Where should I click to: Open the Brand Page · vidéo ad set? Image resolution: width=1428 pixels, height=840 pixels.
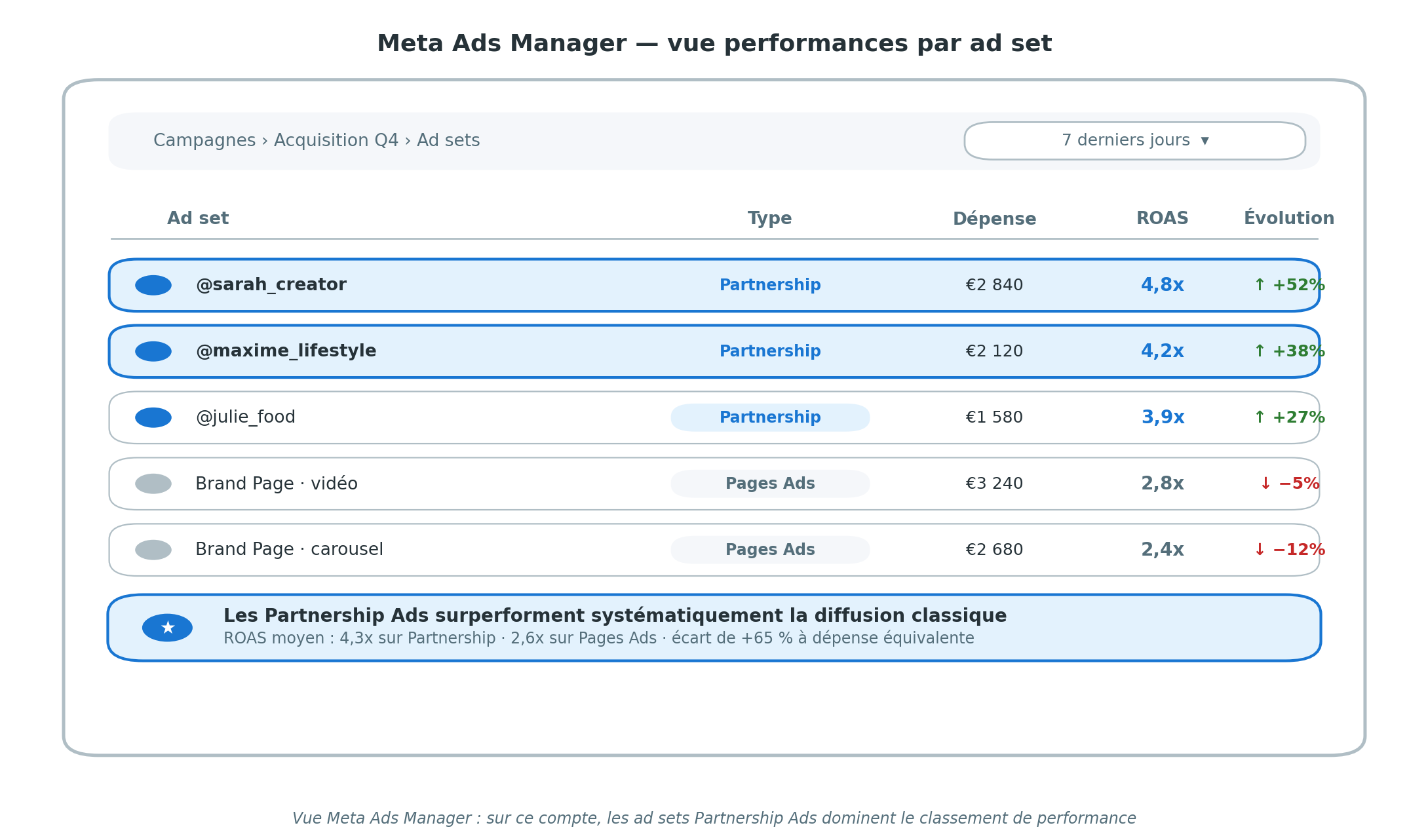point(277,484)
